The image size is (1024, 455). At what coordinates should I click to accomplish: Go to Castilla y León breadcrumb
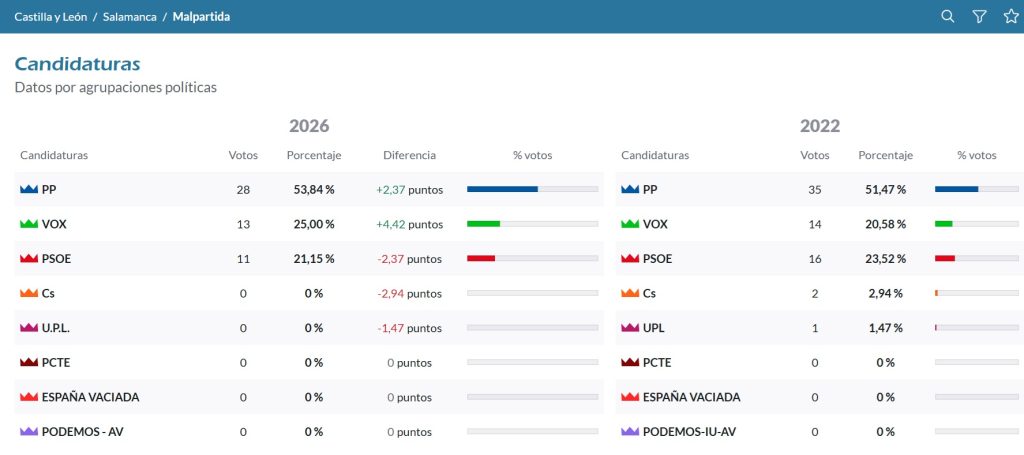[x=50, y=16]
